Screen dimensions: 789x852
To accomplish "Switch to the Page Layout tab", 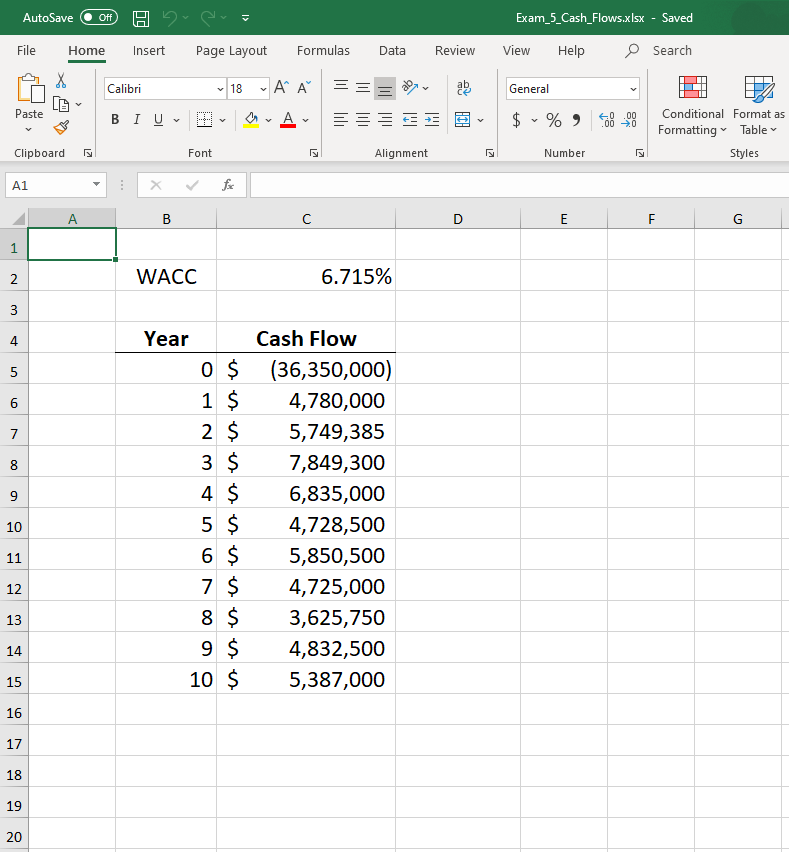I will point(231,51).
